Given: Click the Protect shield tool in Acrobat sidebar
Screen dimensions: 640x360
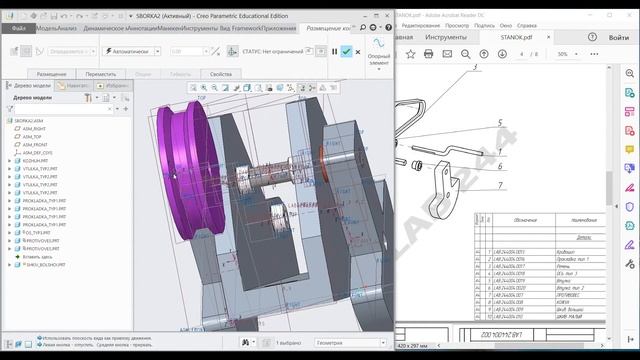Looking at the screenshot, I should (x=630, y=207).
